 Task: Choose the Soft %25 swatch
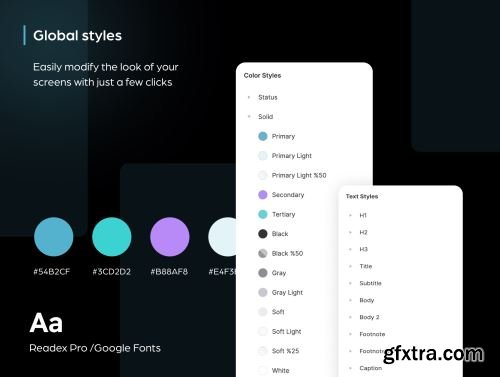pos(263,351)
